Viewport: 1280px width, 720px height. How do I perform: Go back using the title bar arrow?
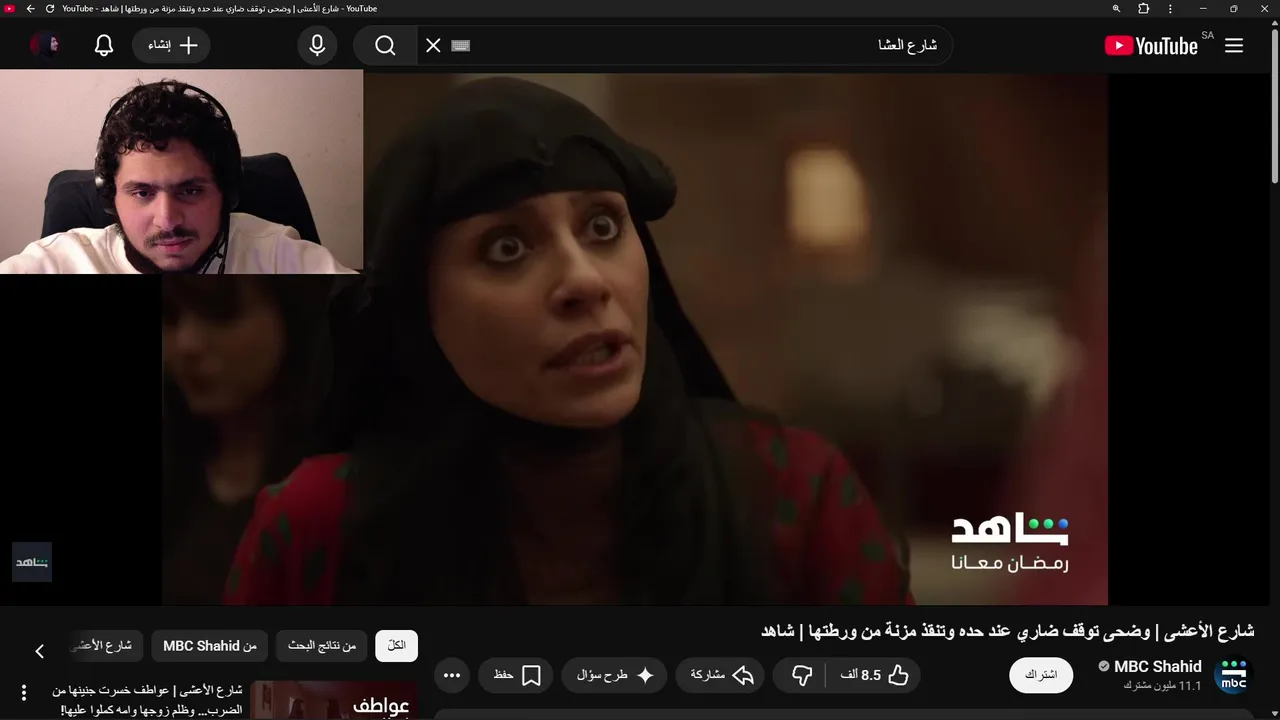coord(30,9)
